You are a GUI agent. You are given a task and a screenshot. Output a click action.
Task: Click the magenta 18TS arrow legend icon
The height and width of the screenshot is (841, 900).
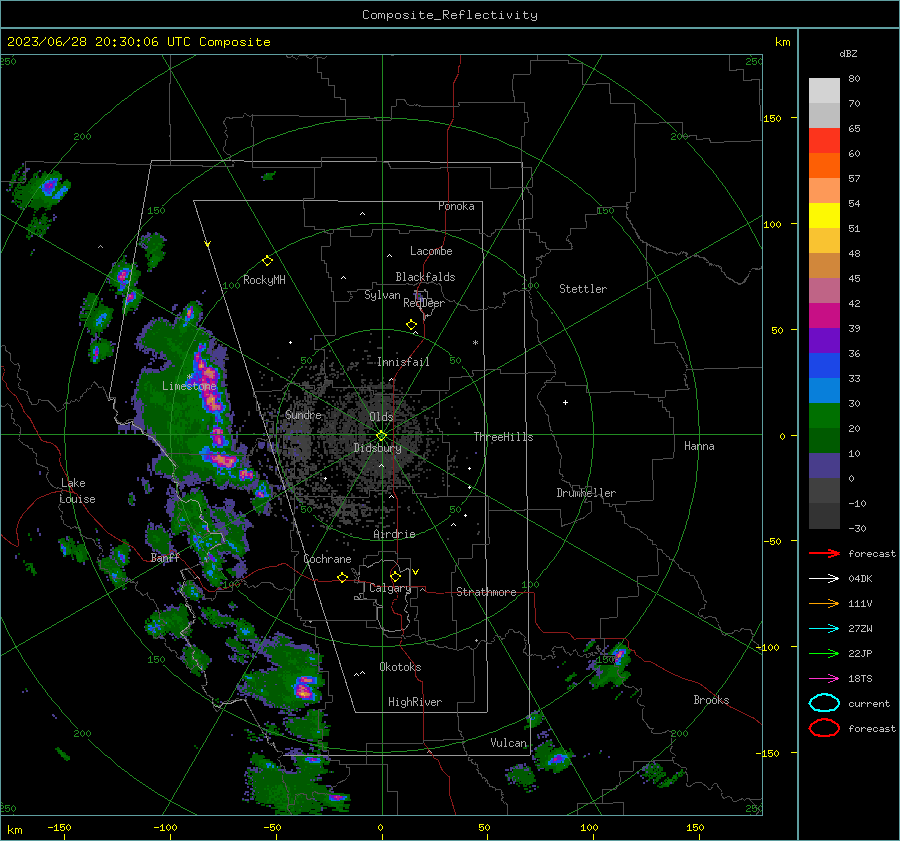click(x=824, y=679)
